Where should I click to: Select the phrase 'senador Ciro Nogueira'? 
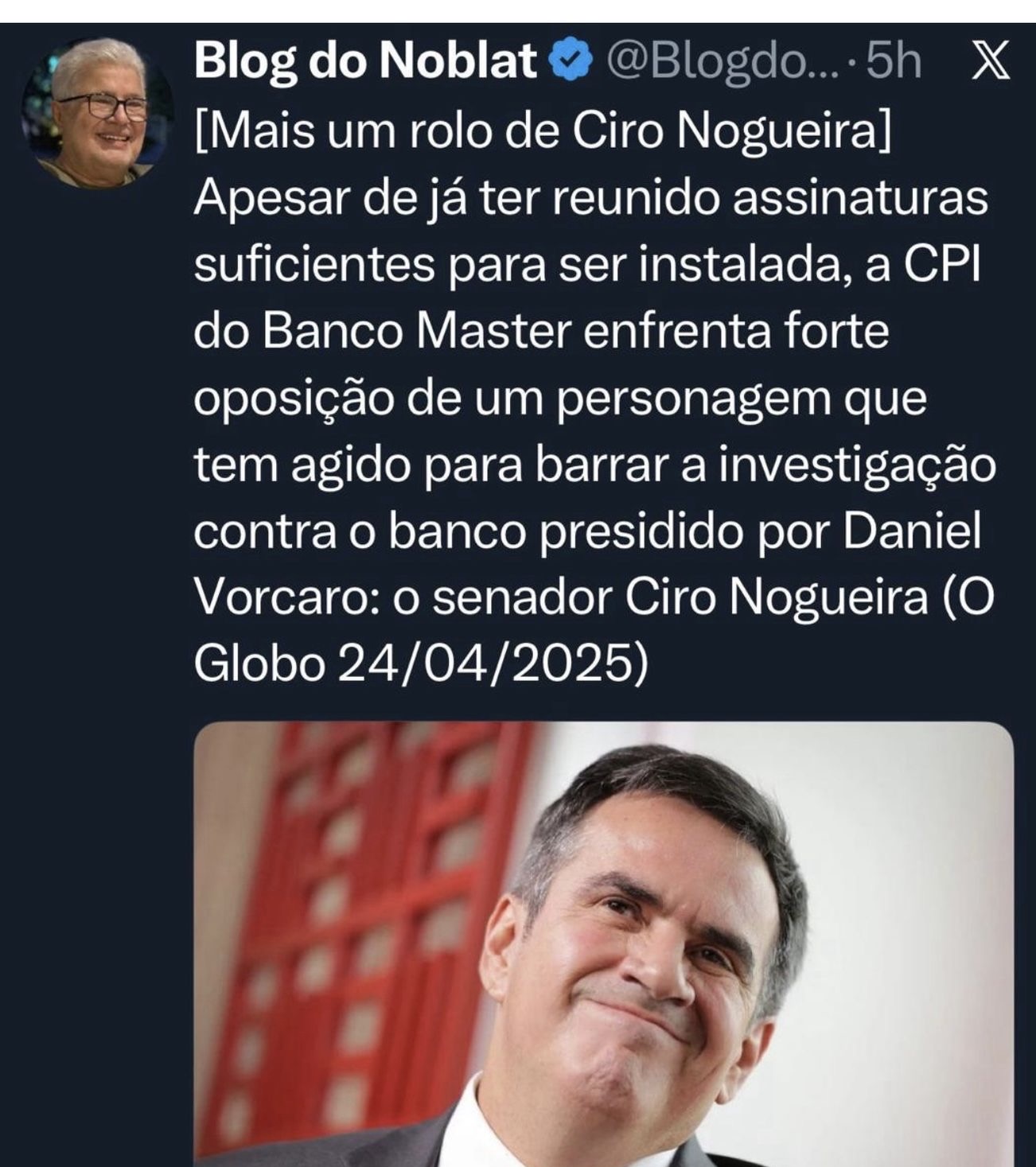(680, 597)
